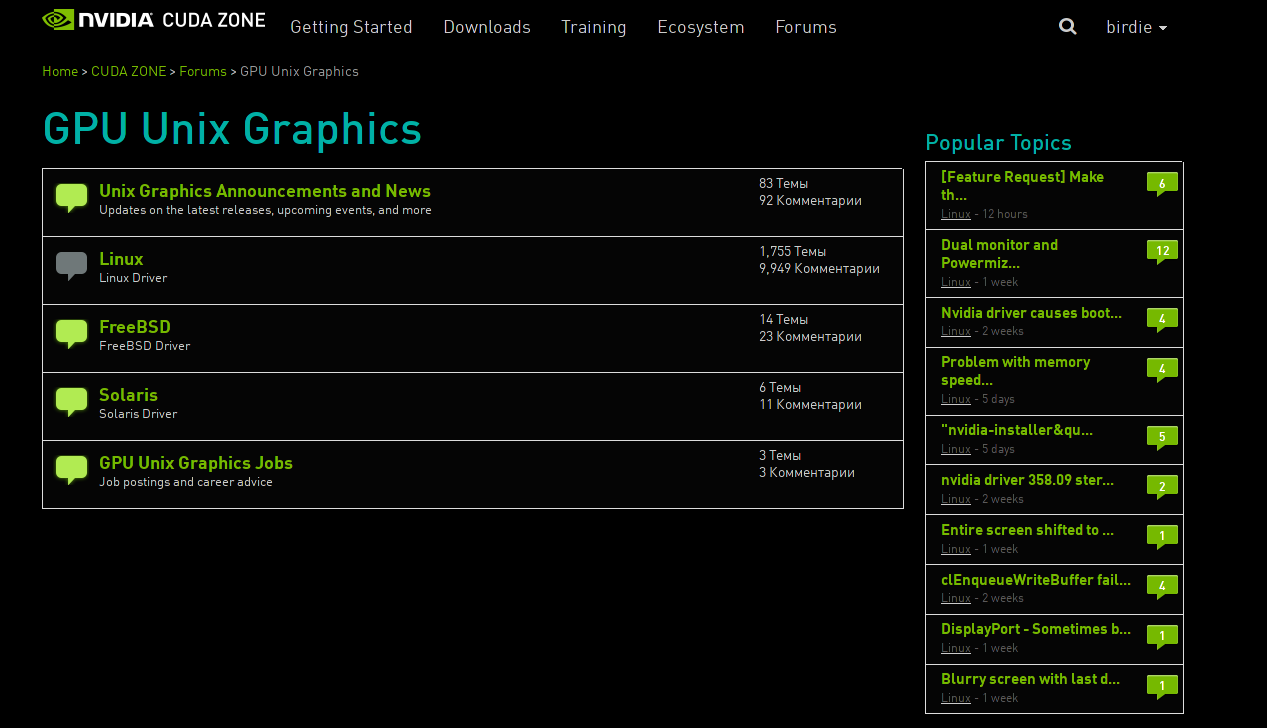Click '11 Комментарии' count for Solaris
This screenshot has height=728, width=1267.
tap(810, 404)
